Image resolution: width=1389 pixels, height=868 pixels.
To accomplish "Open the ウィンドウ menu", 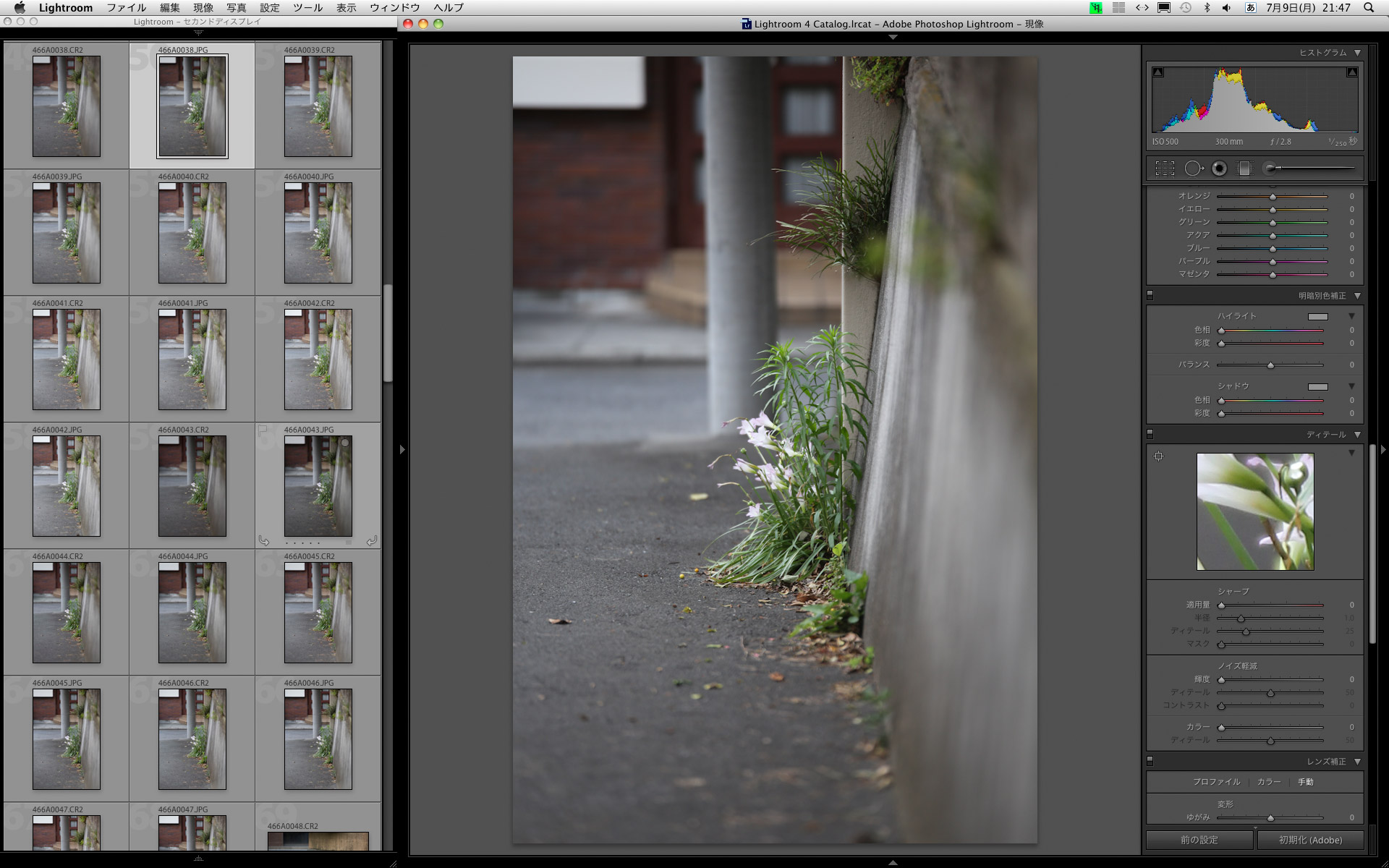I will tap(395, 8).
